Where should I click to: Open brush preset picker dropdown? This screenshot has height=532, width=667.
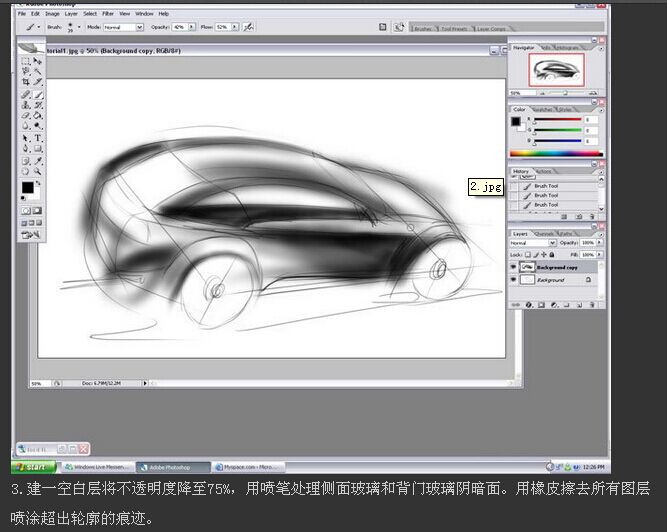[79, 27]
